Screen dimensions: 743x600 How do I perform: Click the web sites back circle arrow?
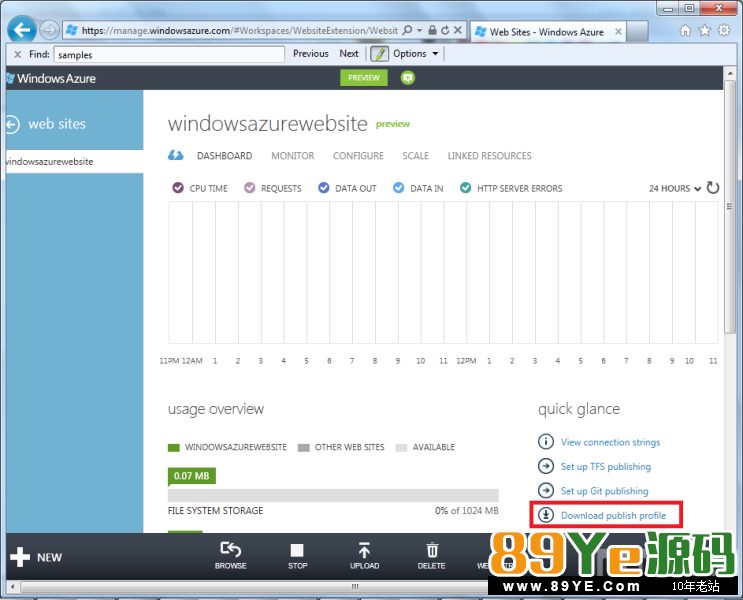pos(12,125)
